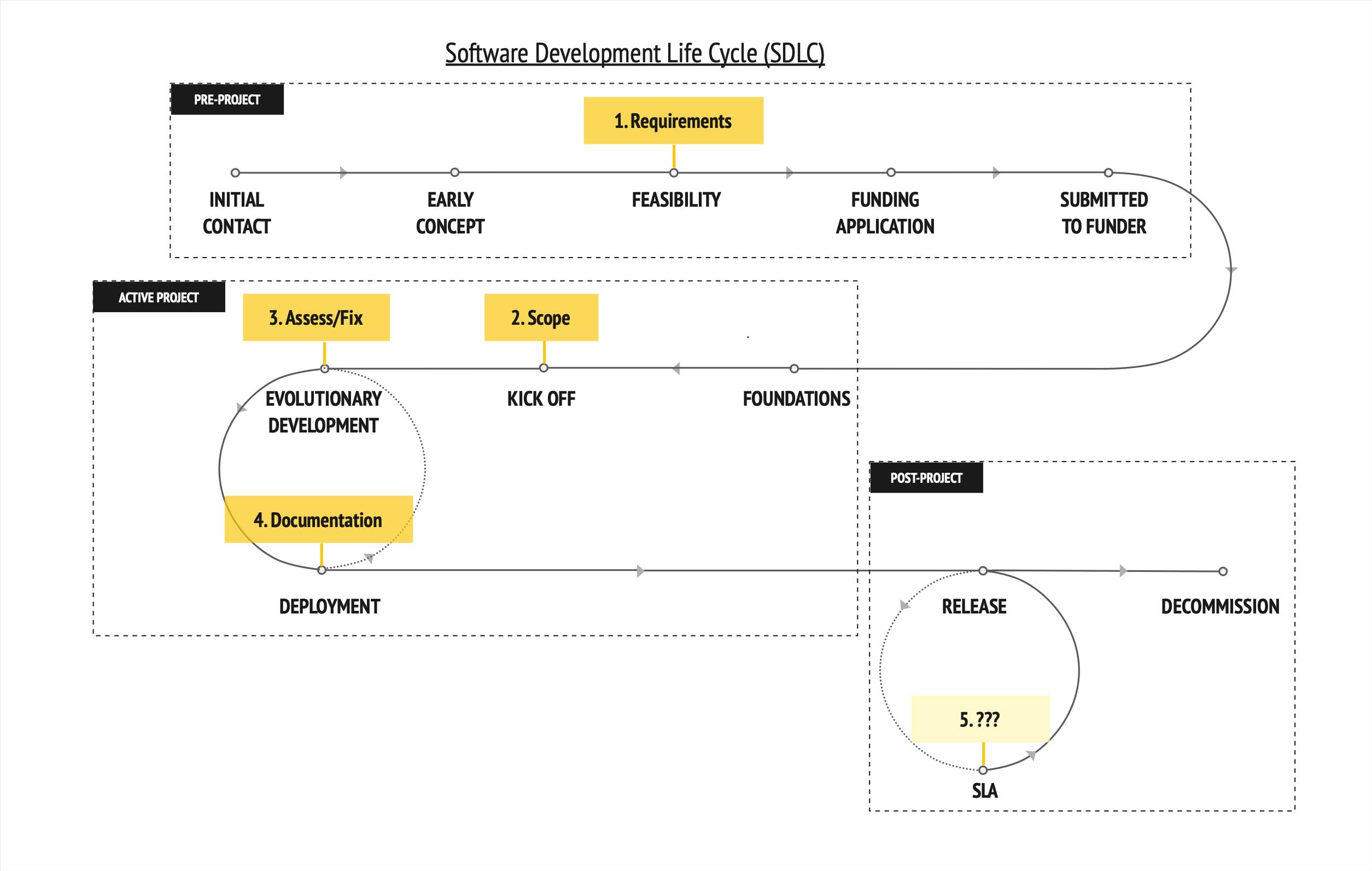Image resolution: width=1372 pixels, height=871 pixels.
Task: Click the 1. Requirements yellow box
Action: pos(674,120)
